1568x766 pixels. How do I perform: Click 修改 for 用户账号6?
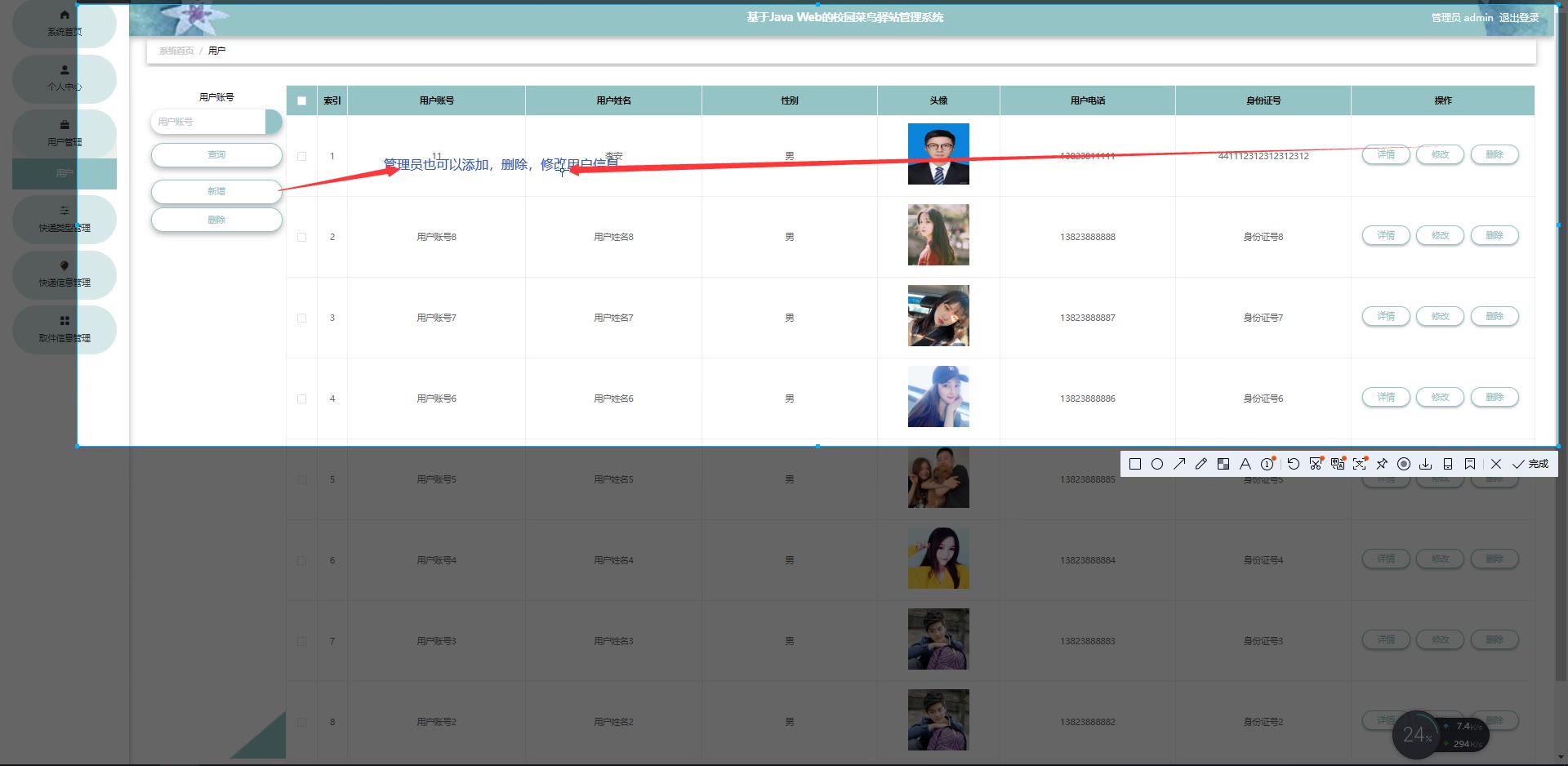tap(1440, 397)
